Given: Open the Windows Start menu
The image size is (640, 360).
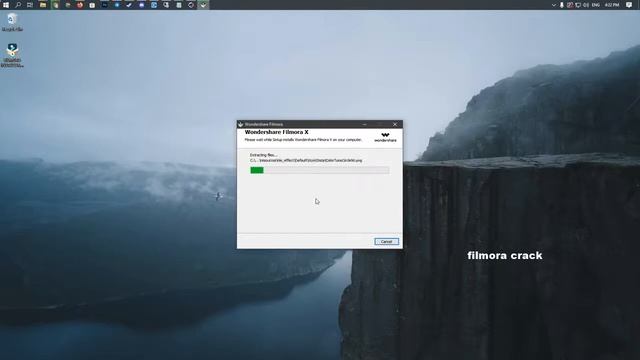Looking at the screenshot, I should (x=6, y=5).
